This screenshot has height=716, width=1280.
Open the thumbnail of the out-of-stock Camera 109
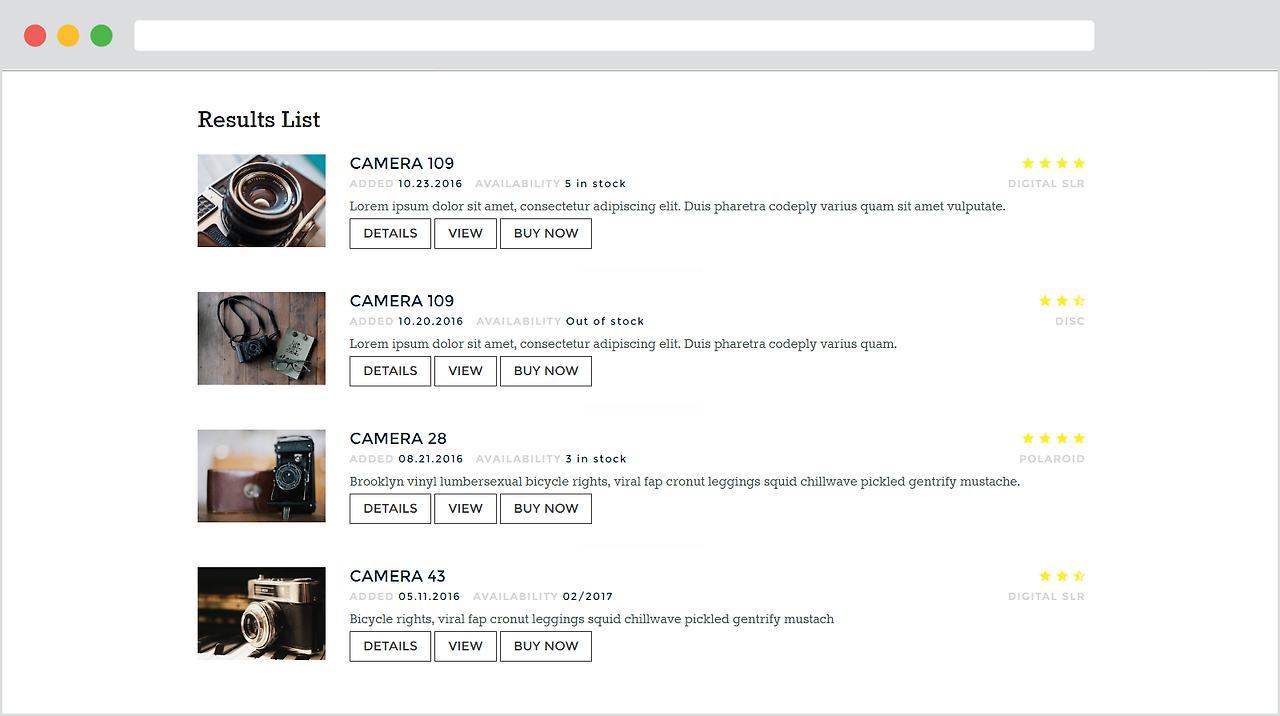261,338
